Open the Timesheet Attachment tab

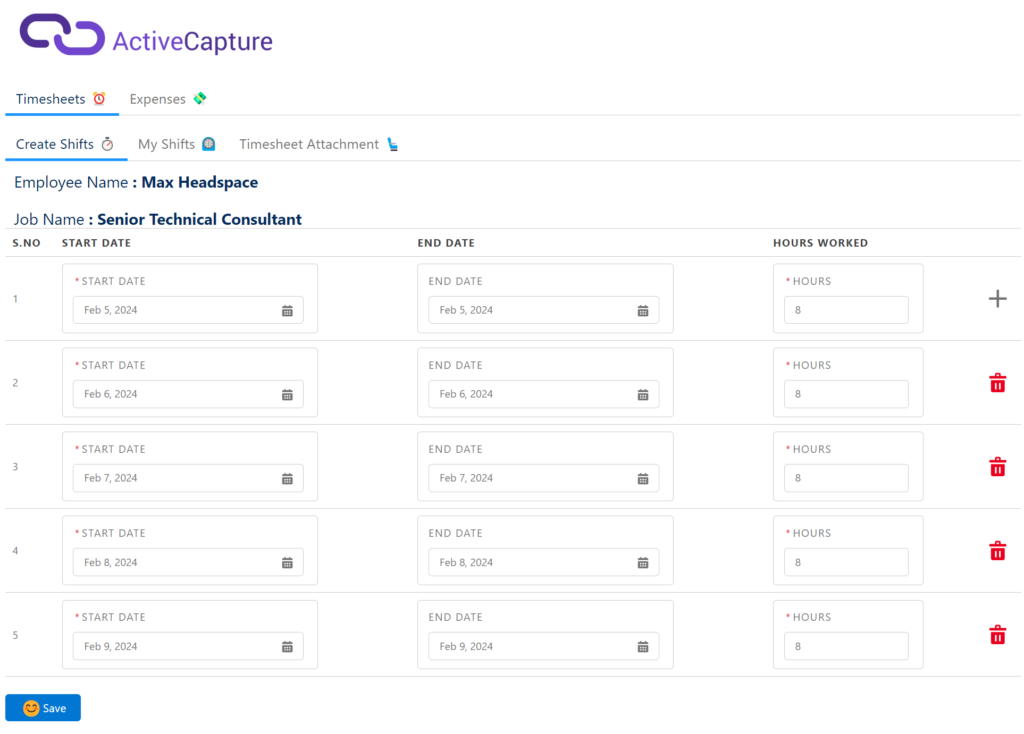point(308,143)
